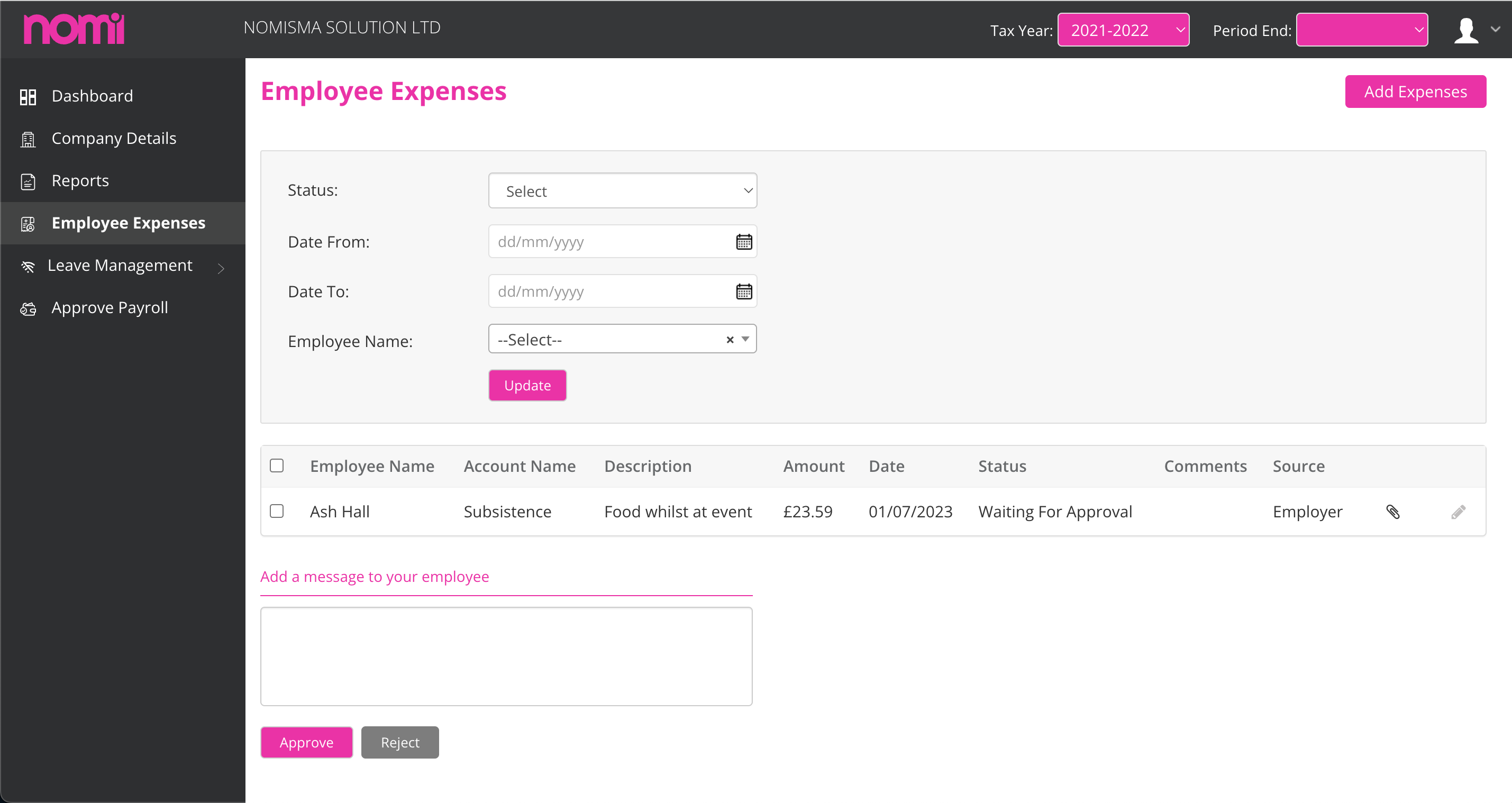Toggle the select-all checkbox in table header
Screen dimensions: 1512x803
click(x=277, y=464)
